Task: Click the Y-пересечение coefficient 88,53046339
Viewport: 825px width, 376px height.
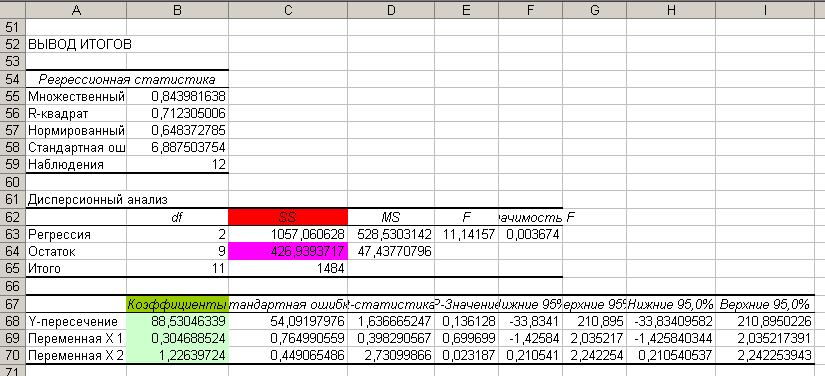Action: coord(178,321)
